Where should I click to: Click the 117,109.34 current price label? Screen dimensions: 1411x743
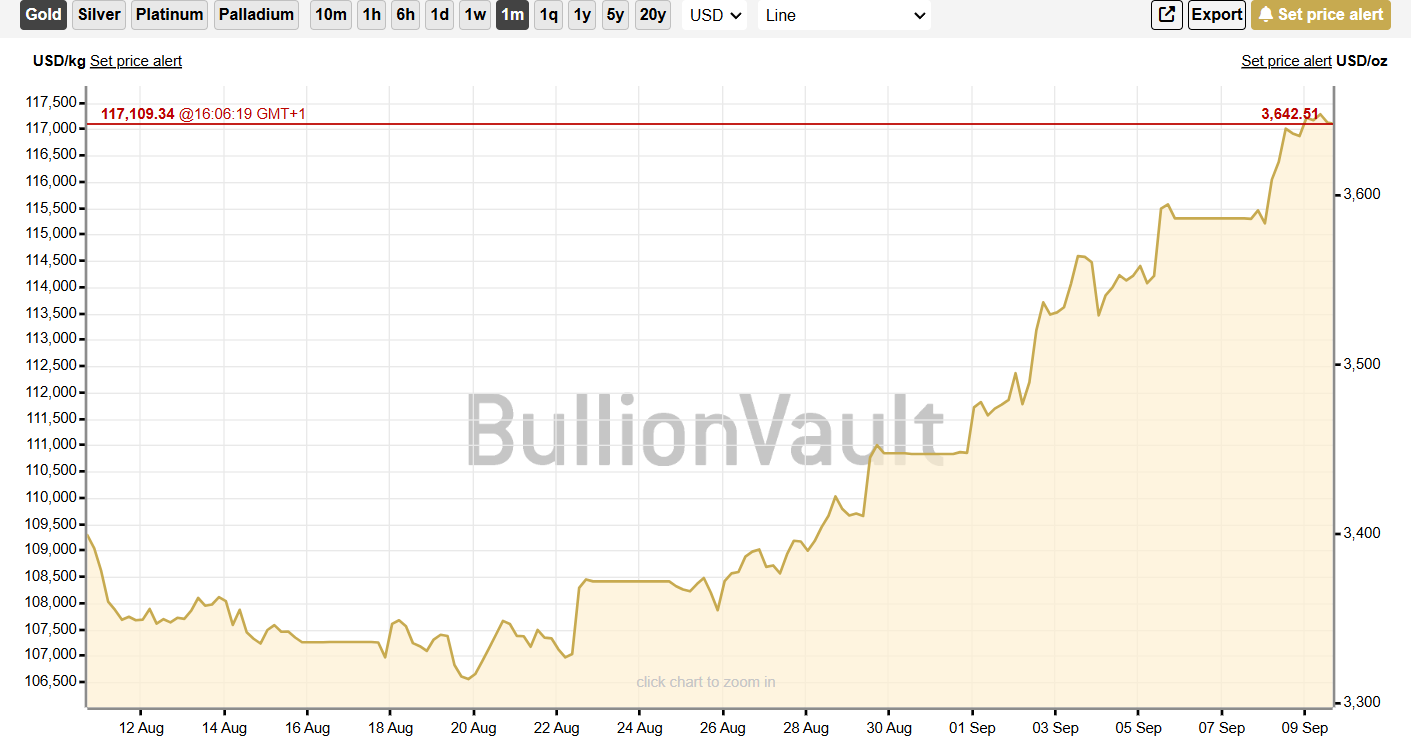pos(138,114)
